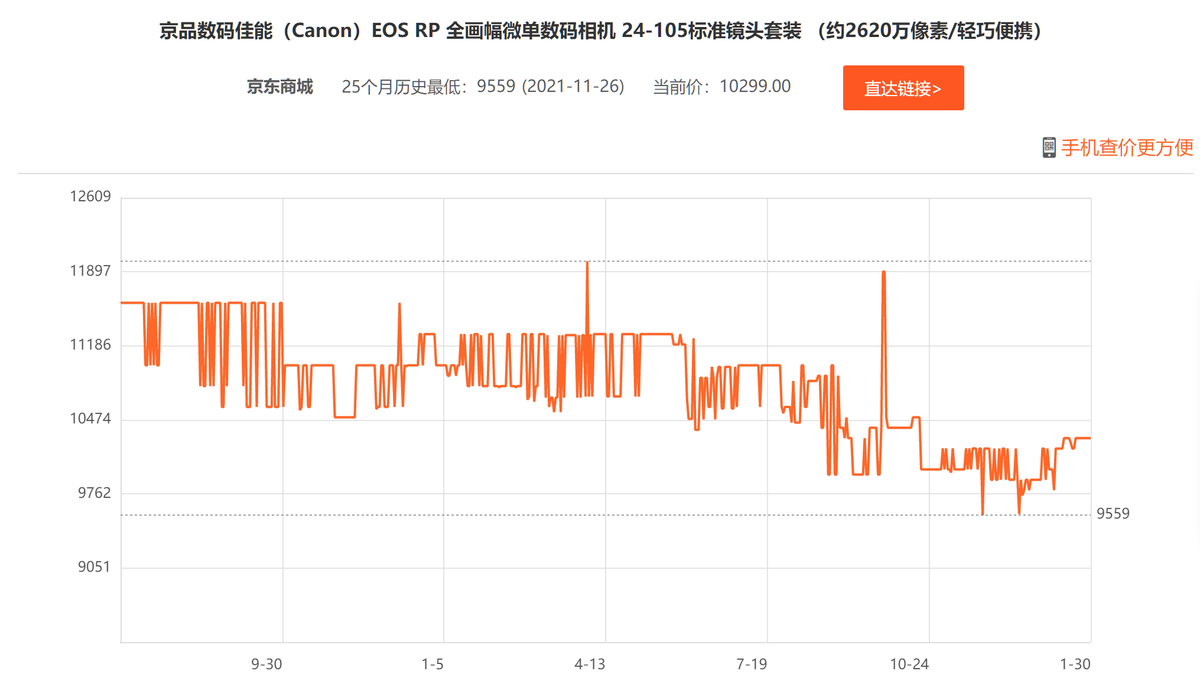The image size is (1200, 698).
Task: Click the 10-24 date axis label
Action: coord(910,663)
